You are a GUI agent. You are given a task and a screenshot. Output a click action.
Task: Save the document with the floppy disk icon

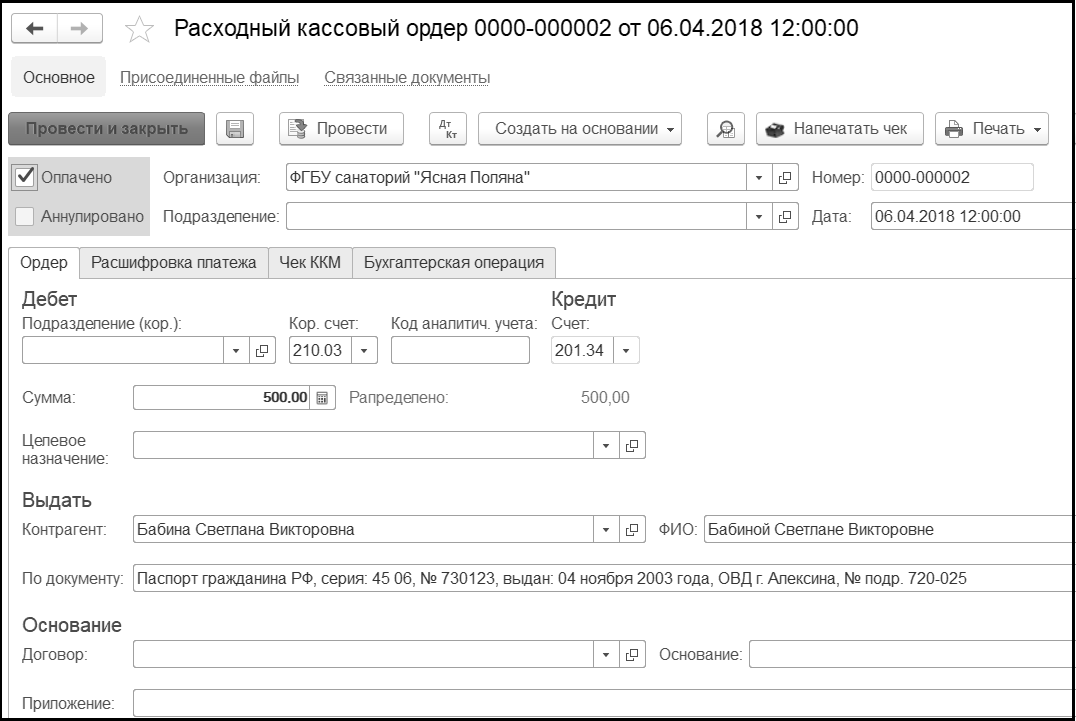235,129
